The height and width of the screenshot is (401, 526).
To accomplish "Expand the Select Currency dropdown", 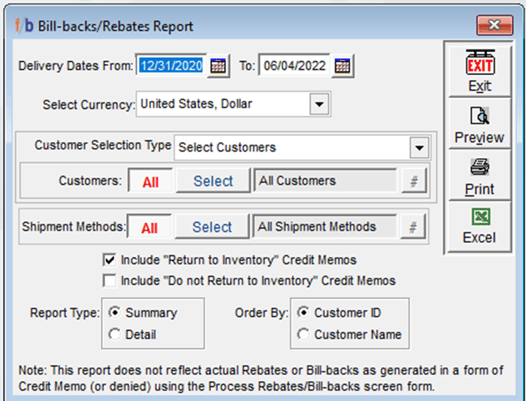I will coord(319,104).
